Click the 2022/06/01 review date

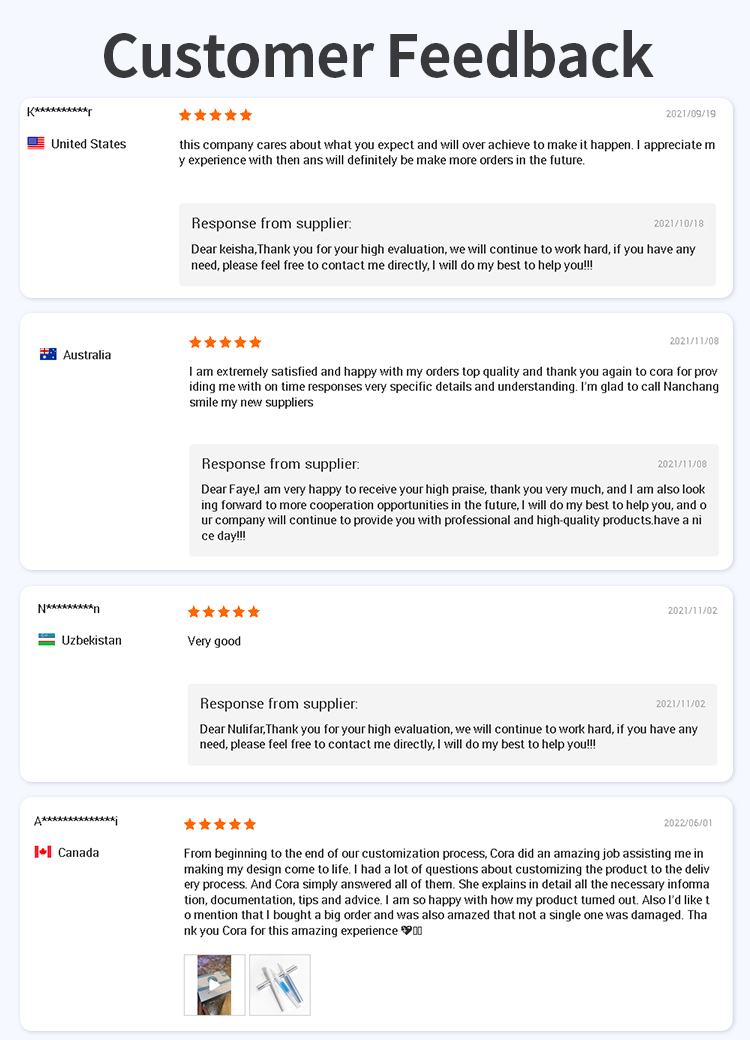[x=688, y=823]
